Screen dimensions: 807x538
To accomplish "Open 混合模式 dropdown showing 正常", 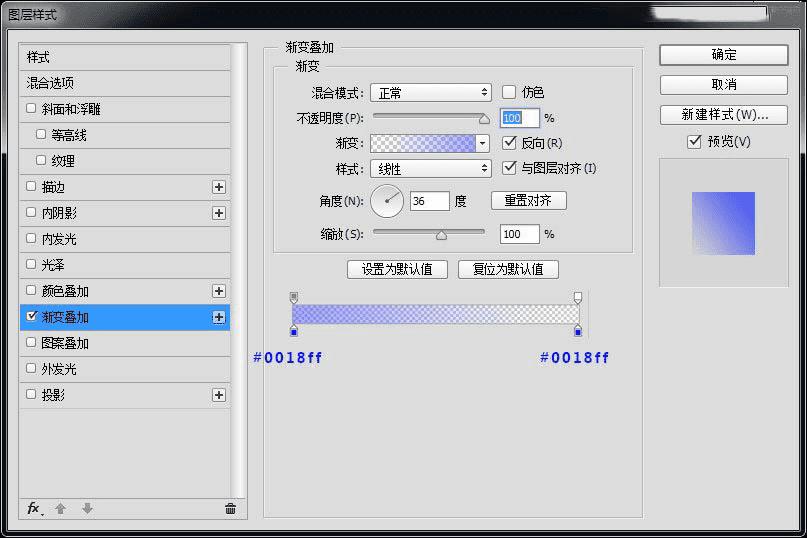I will [431, 93].
